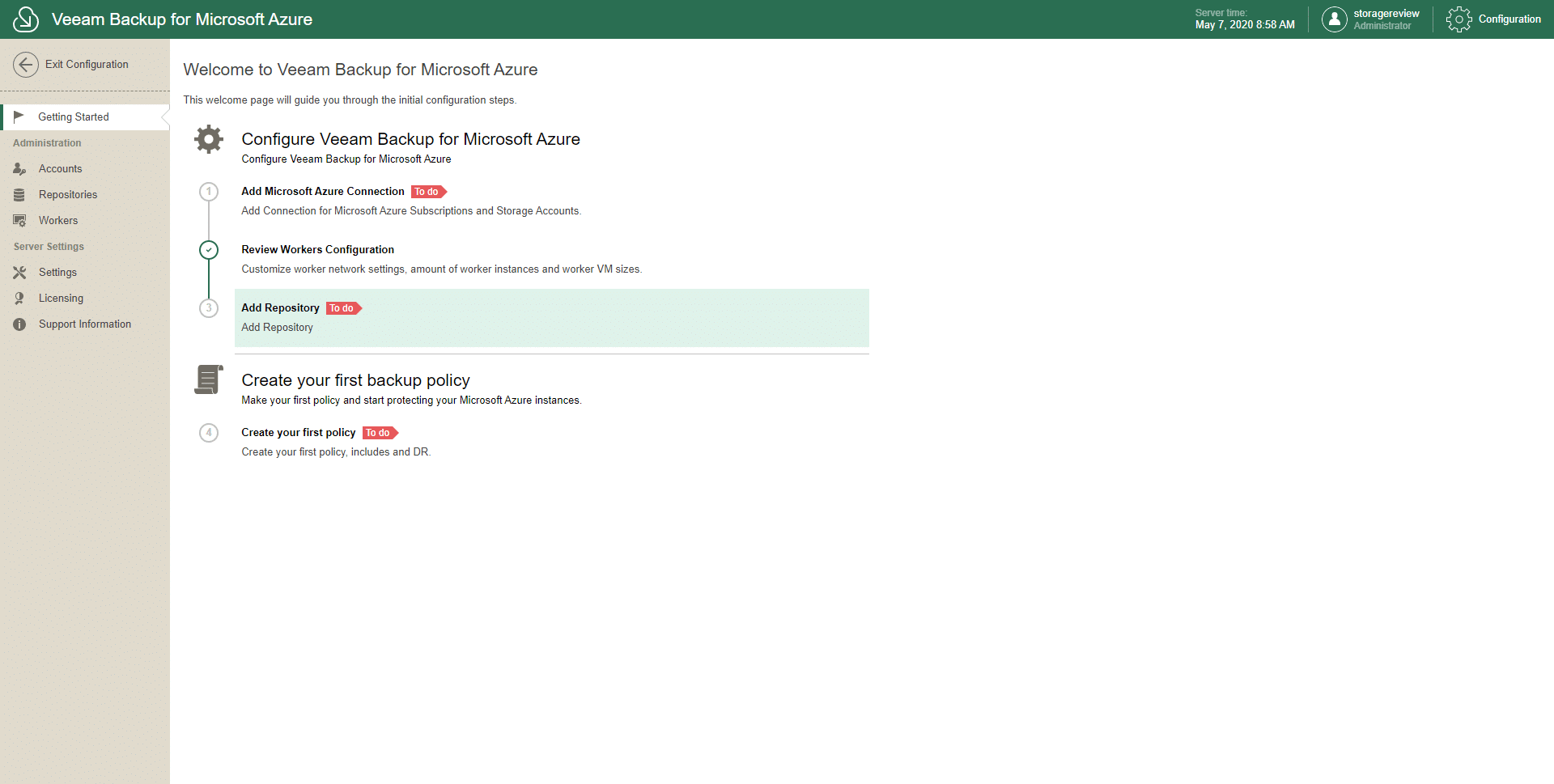Click the 'Add Connection for Microsoft Azure Subscriptions' description
Screen dimensions: 1554x784
[411, 210]
